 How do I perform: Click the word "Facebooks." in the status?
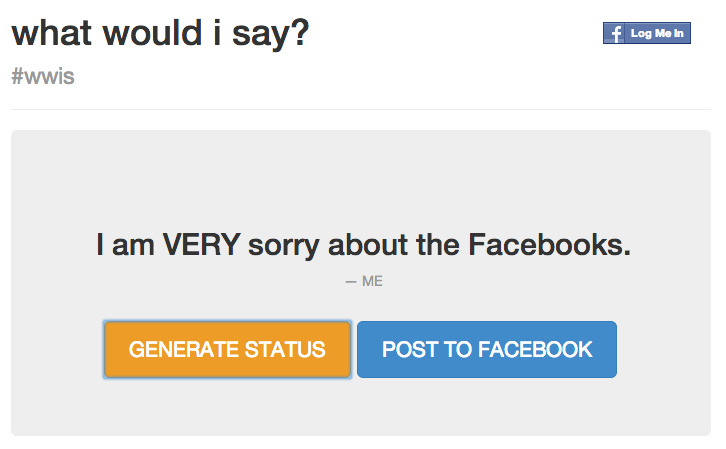point(550,244)
